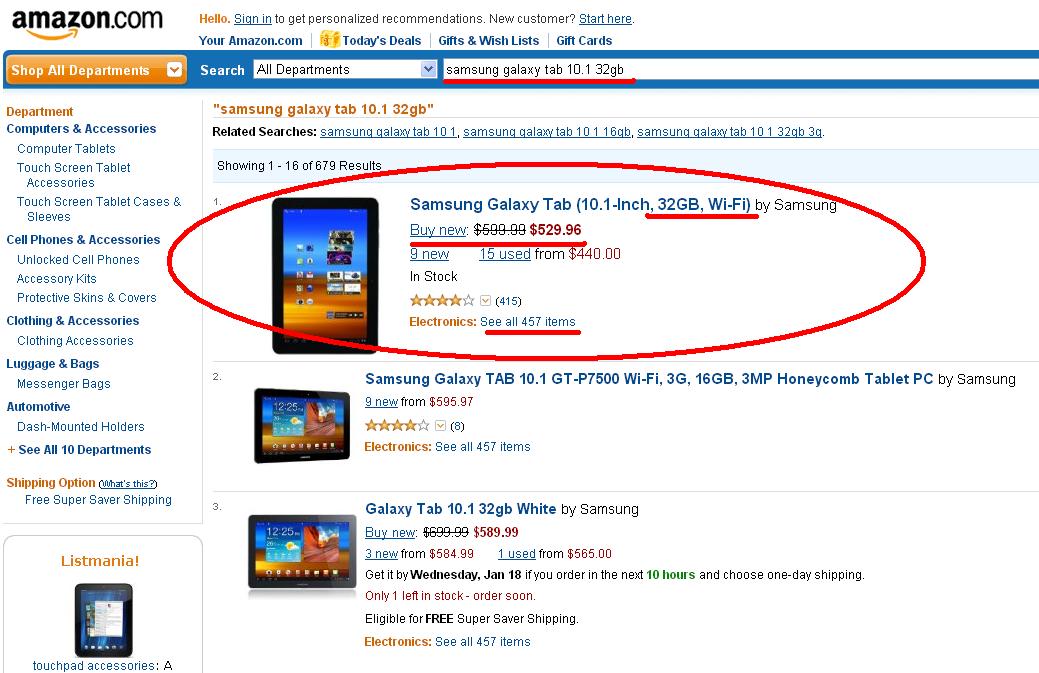View the 15 used offers link
The height and width of the screenshot is (673, 1039).
tap(504, 254)
